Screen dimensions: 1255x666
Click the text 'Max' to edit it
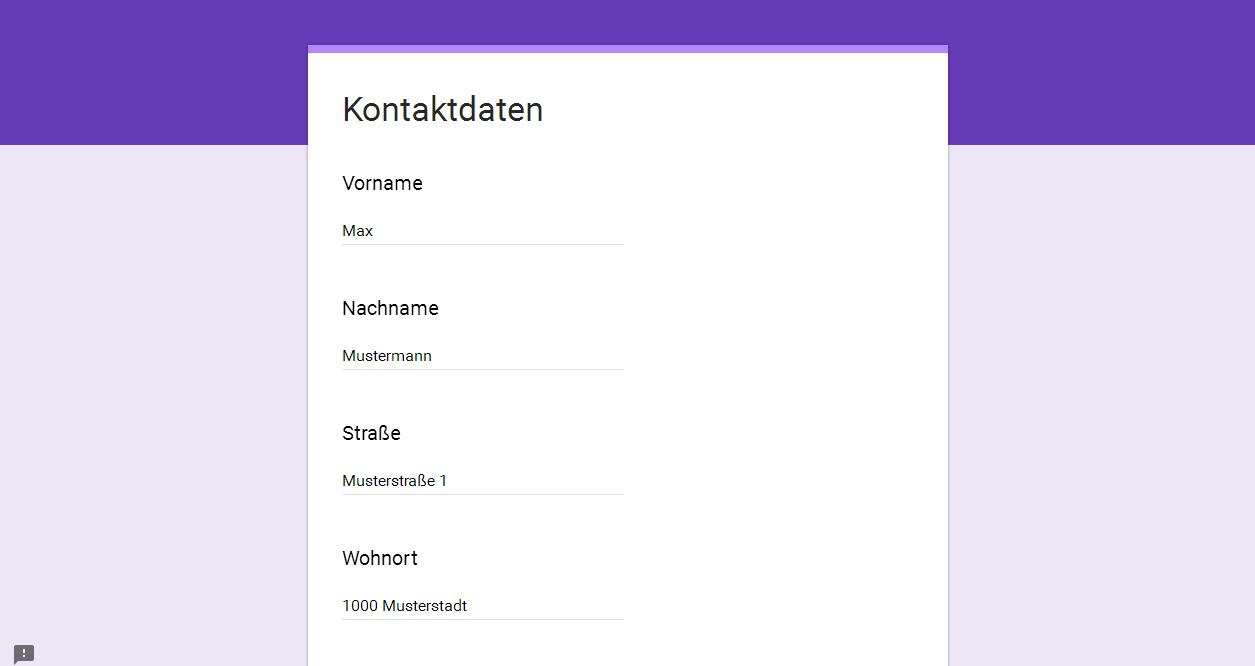[x=357, y=231]
